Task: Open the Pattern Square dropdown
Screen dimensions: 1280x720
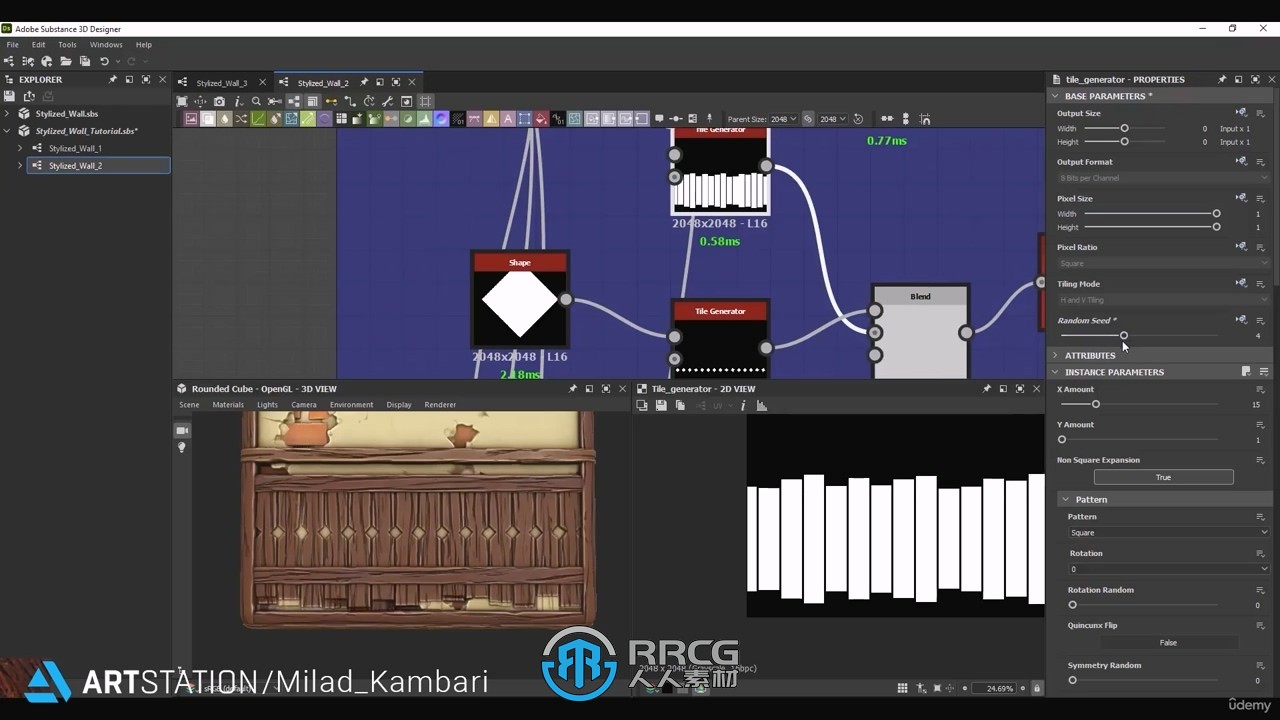Action: click(1168, 532)
